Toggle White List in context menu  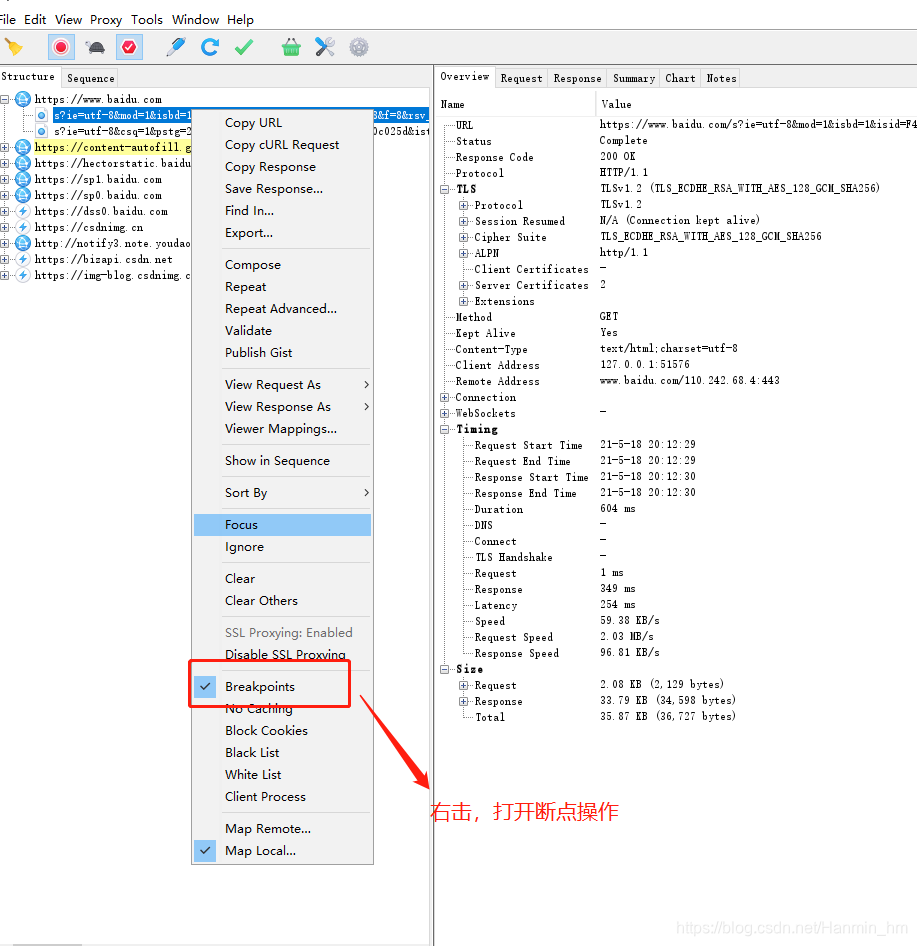click(282, 775)
